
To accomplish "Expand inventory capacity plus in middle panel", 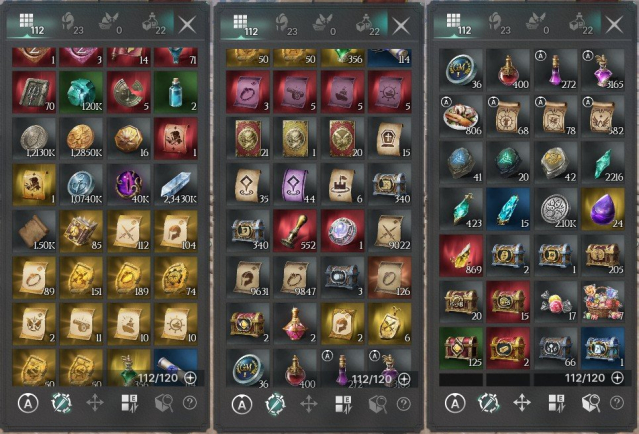I will coord(404,379).
